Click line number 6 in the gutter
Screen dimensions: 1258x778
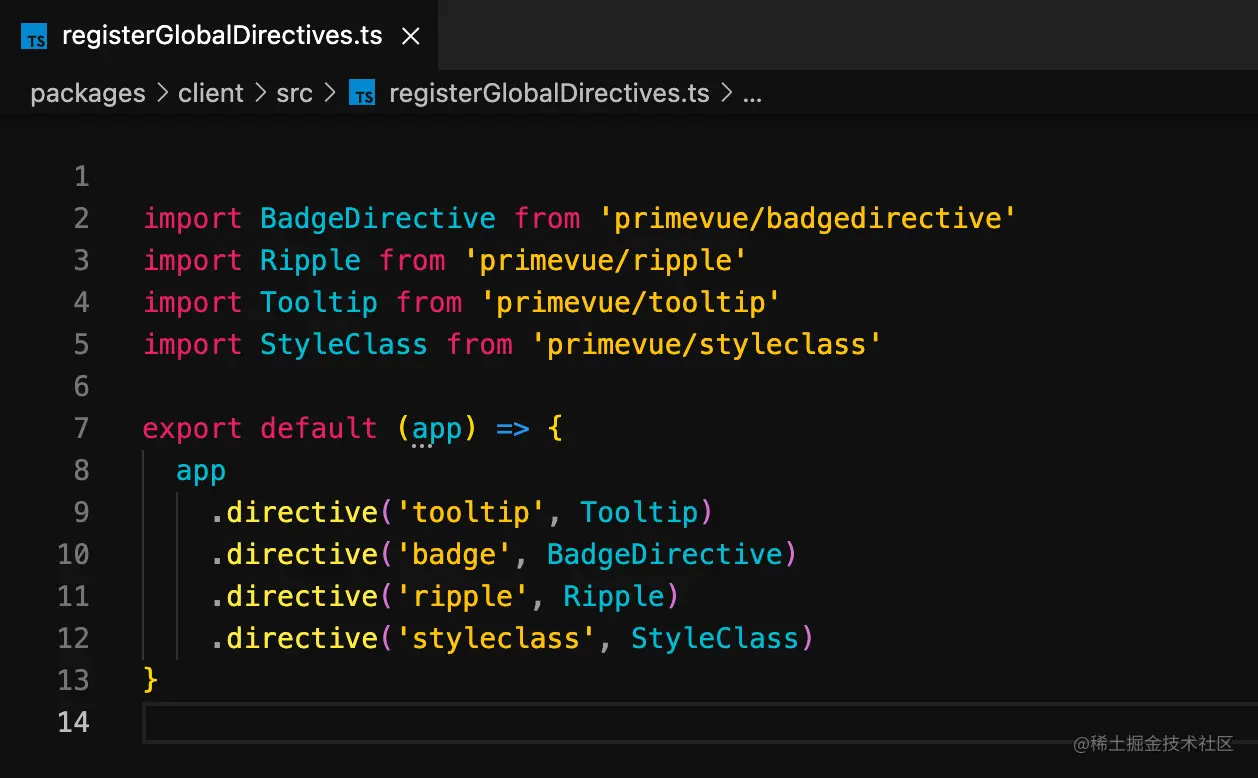coord(81,387)
